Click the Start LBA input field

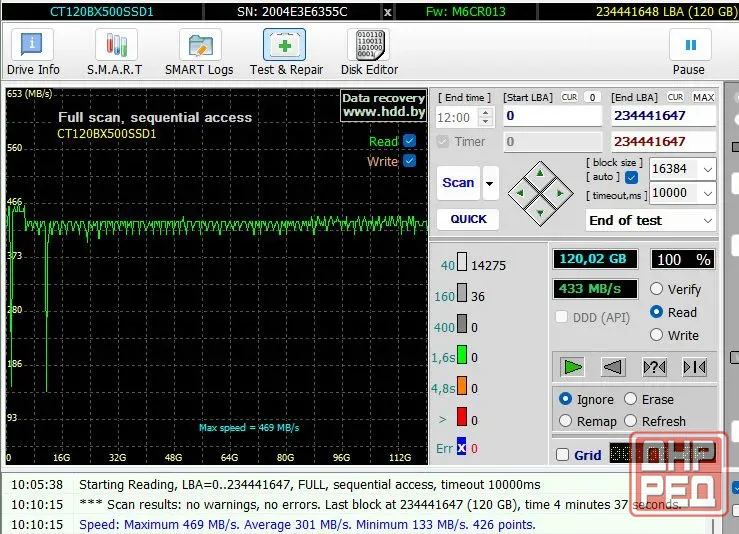(553, 116)
